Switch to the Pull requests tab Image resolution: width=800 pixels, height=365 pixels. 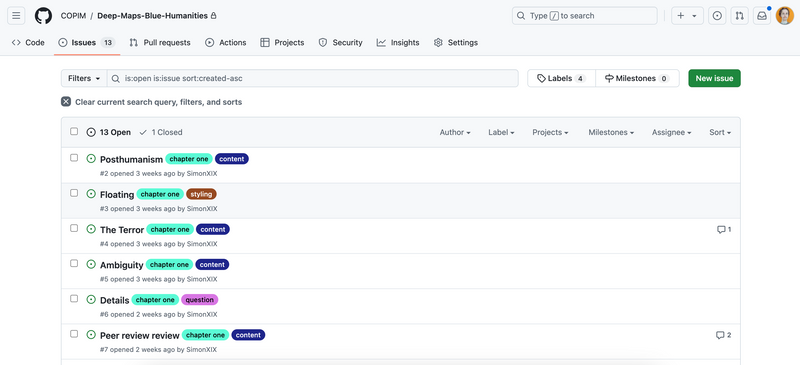160,42
